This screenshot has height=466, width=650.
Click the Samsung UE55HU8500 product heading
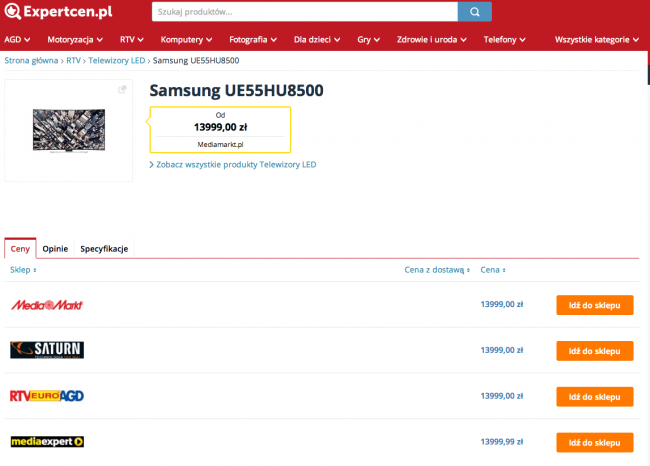click(236, 90)
